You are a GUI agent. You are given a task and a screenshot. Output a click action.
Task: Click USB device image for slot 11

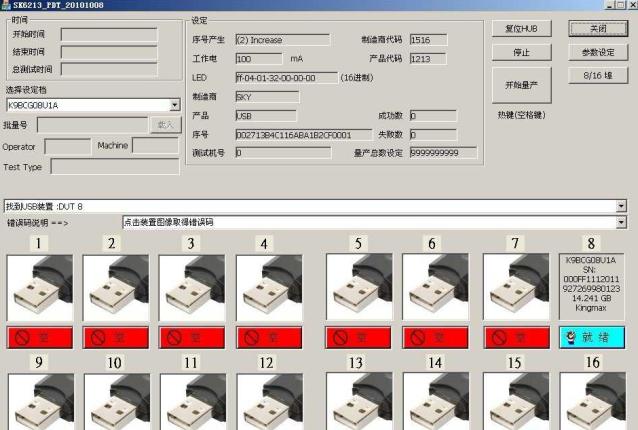click(193, 402)
